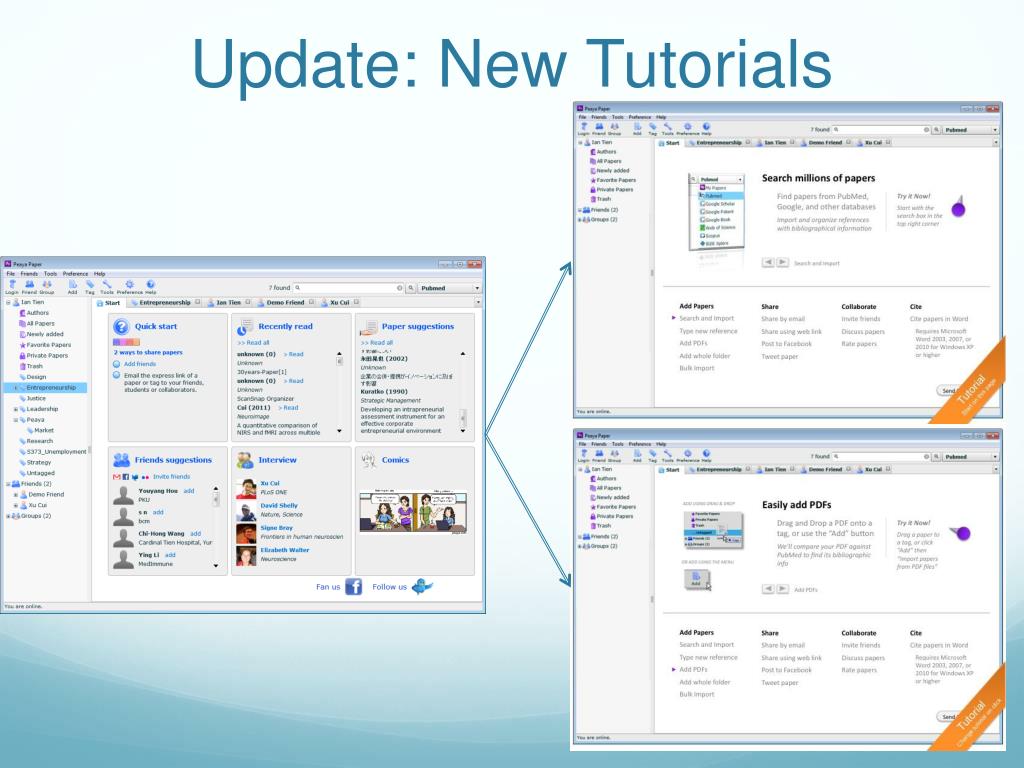Screen dimensions: 1024x768
Task: Click the Tag toolbar icon in left window
Action: coord(90,287)
